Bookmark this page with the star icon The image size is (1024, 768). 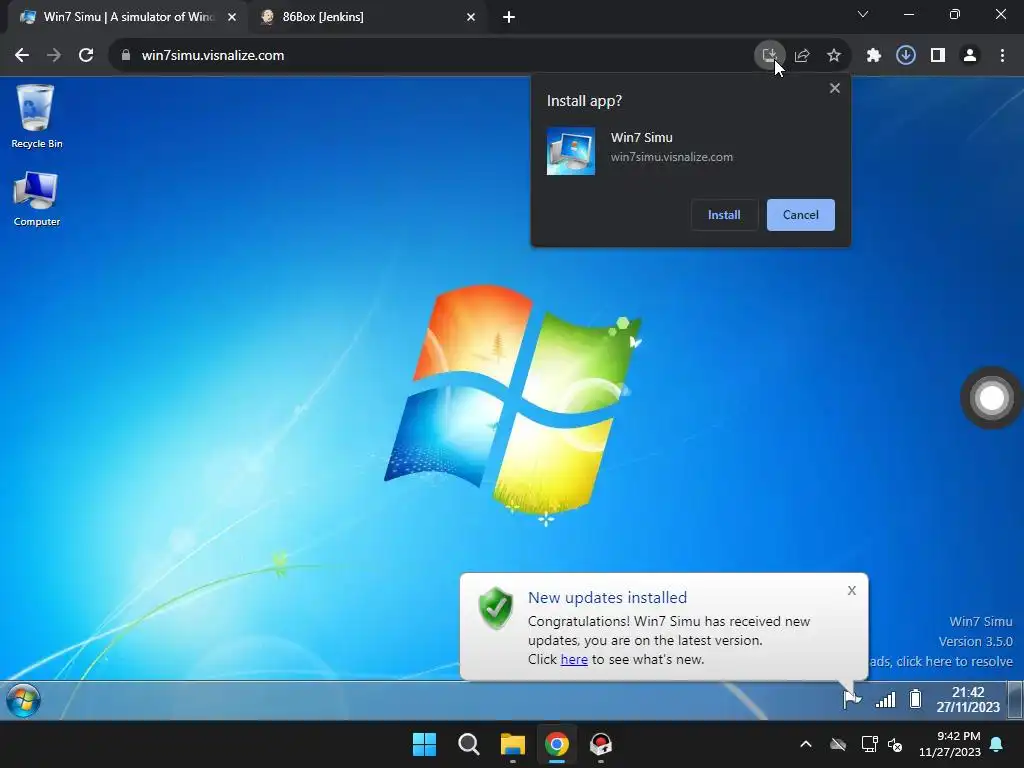834,56
